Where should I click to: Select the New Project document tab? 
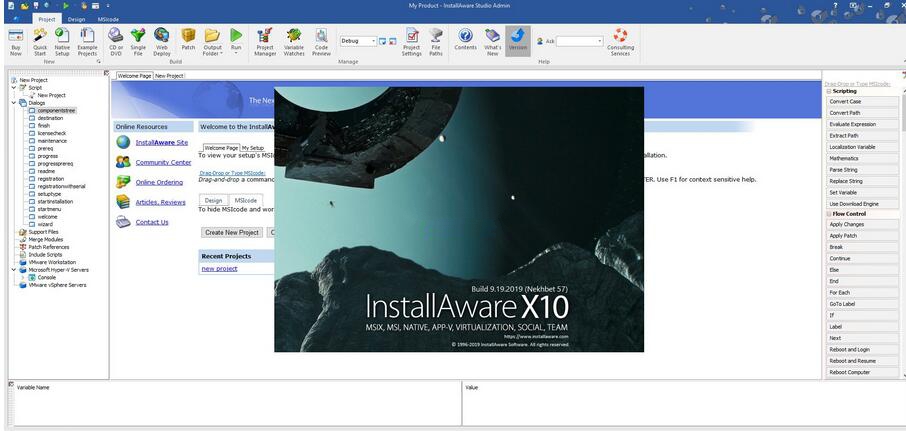pos(169,76)
